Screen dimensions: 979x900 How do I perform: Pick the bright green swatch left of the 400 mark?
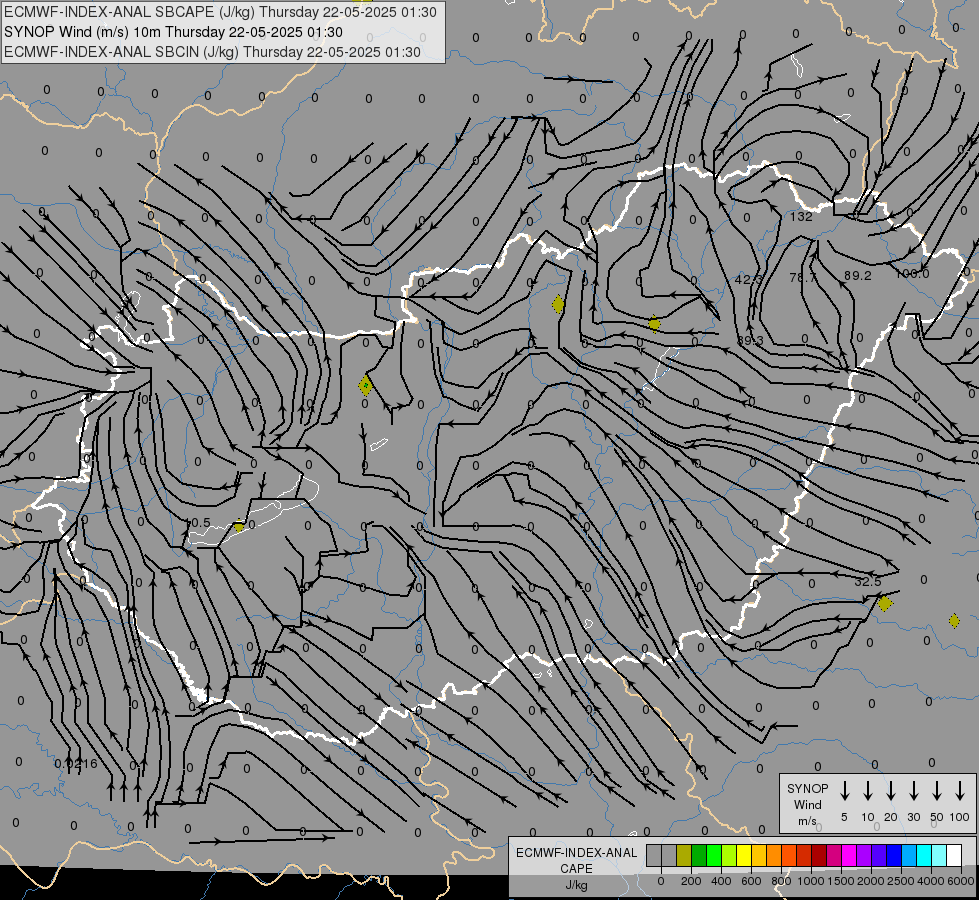pyautogui.click(x=714, y=856)
